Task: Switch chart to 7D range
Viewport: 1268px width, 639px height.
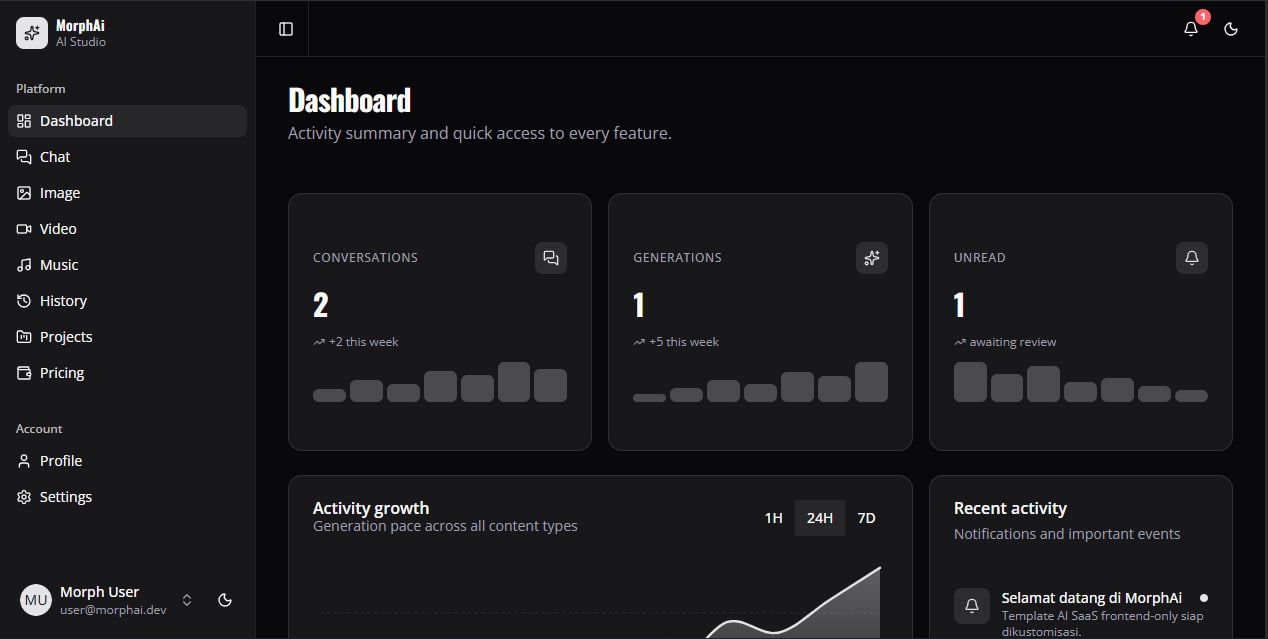Action: click(867, 518)
